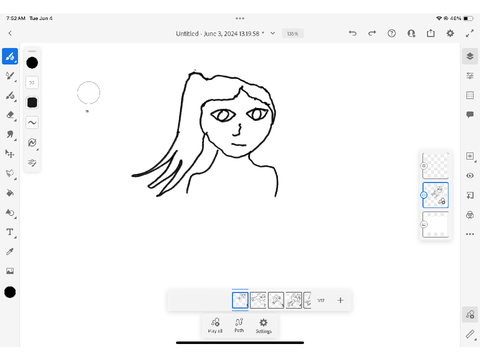Tap the iPad multitasking three dots
The image size is (480, 360).
pos(240,18)
